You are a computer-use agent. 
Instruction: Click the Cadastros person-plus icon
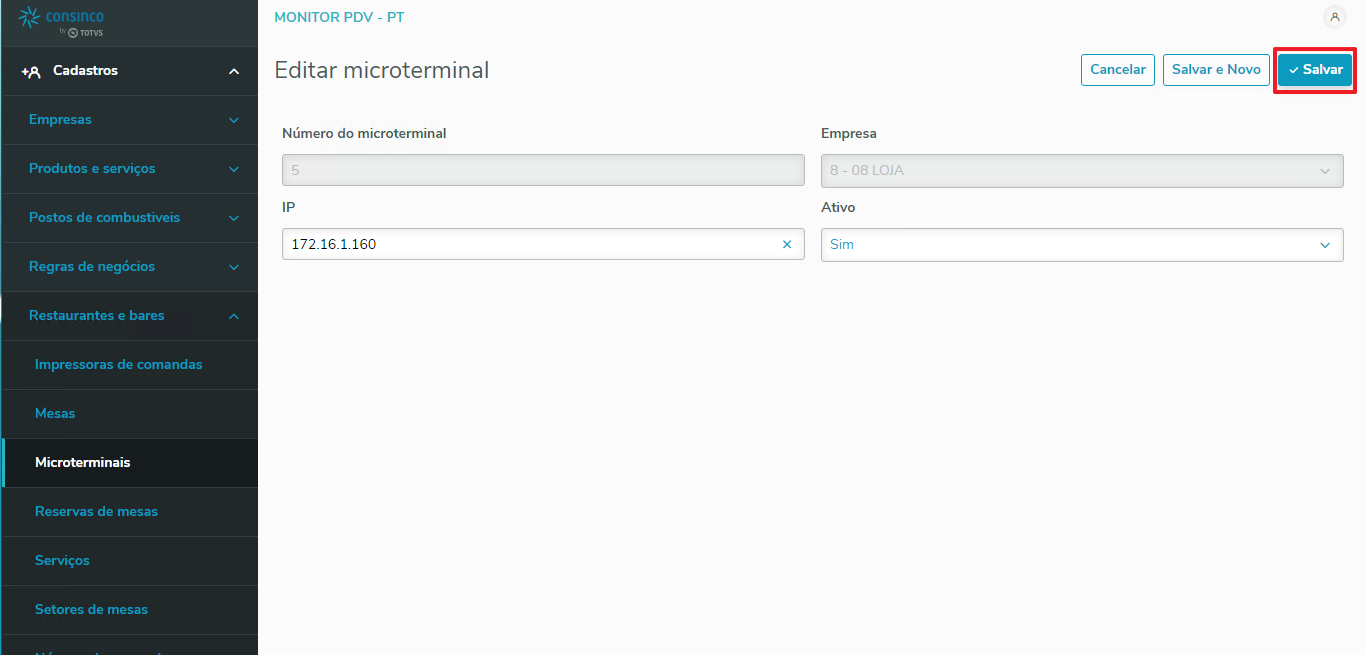pyautogui.click(x=31, y=71)
